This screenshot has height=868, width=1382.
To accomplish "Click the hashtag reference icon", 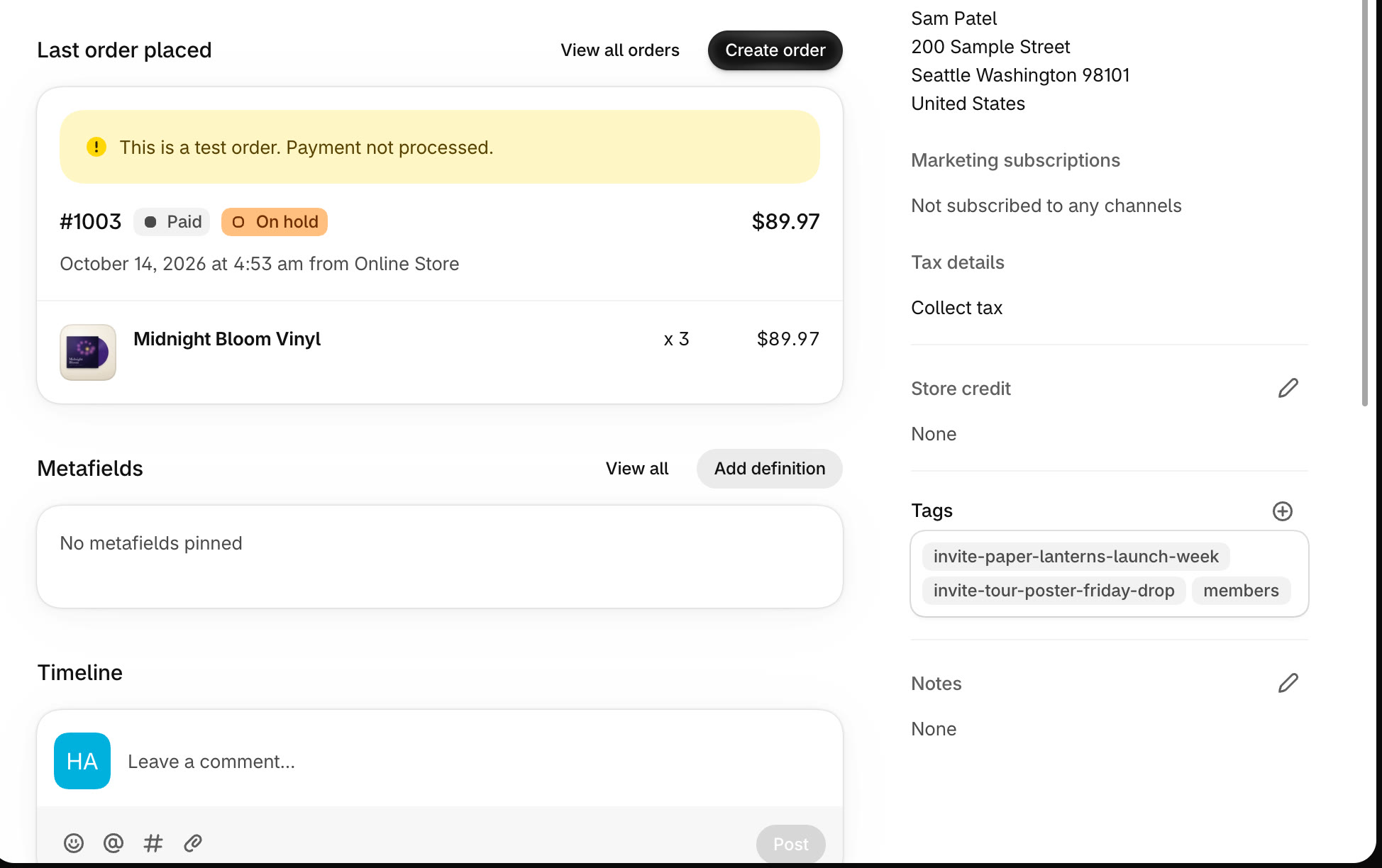I will 153,843.
